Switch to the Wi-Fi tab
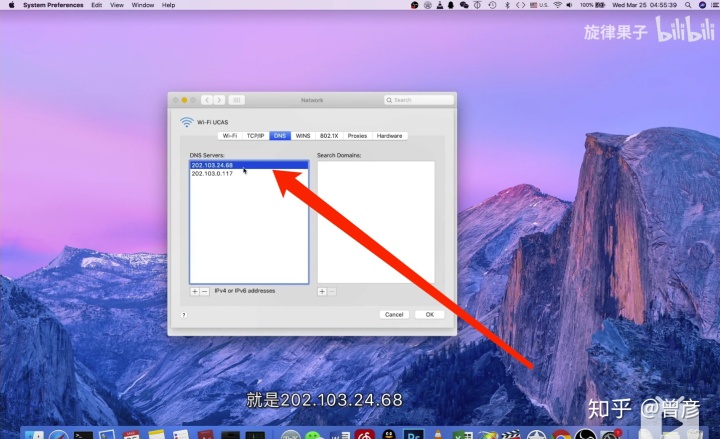720x439 pixels. (x=230, y=136)
